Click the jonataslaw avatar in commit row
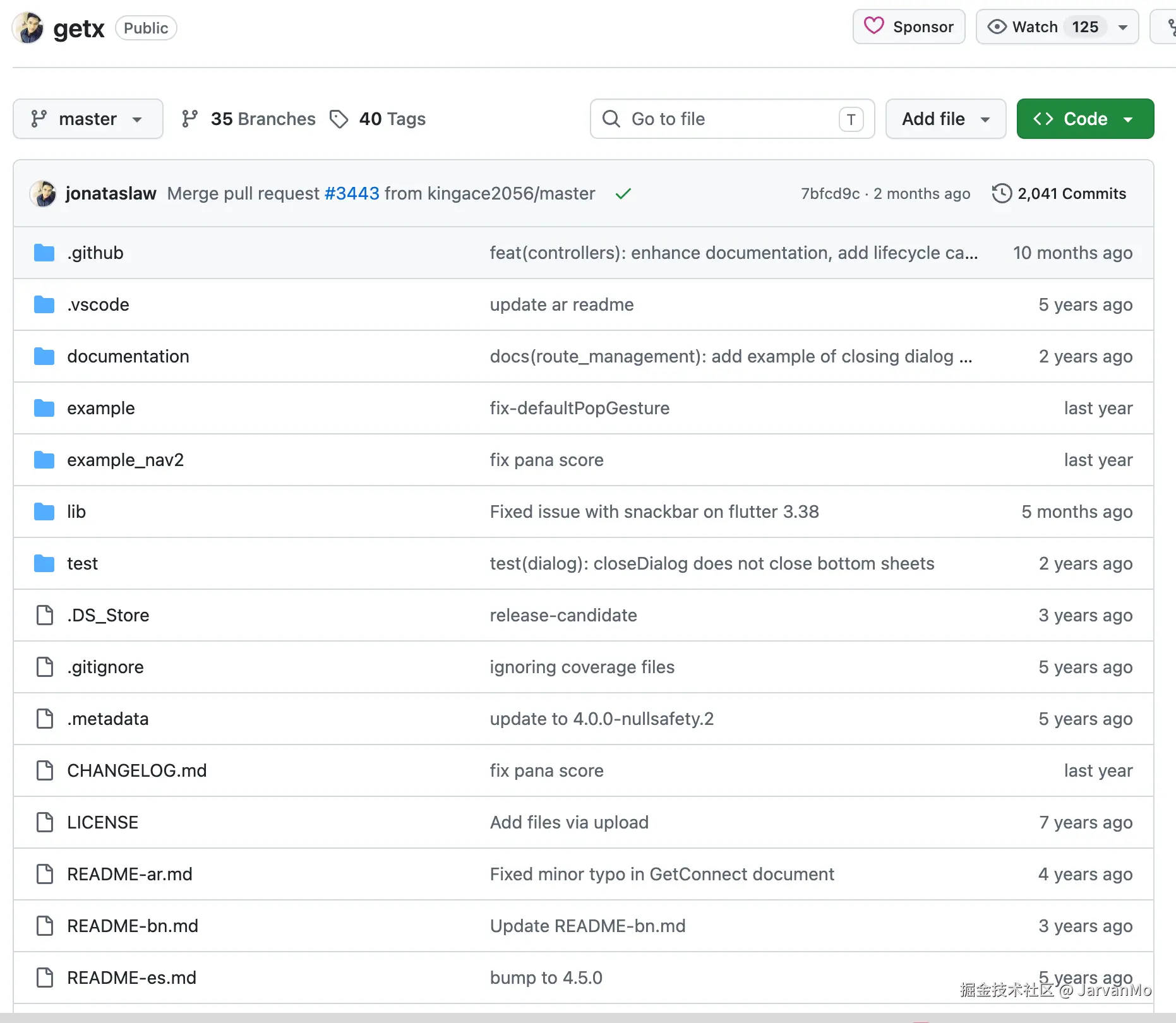 click(43, 193)
